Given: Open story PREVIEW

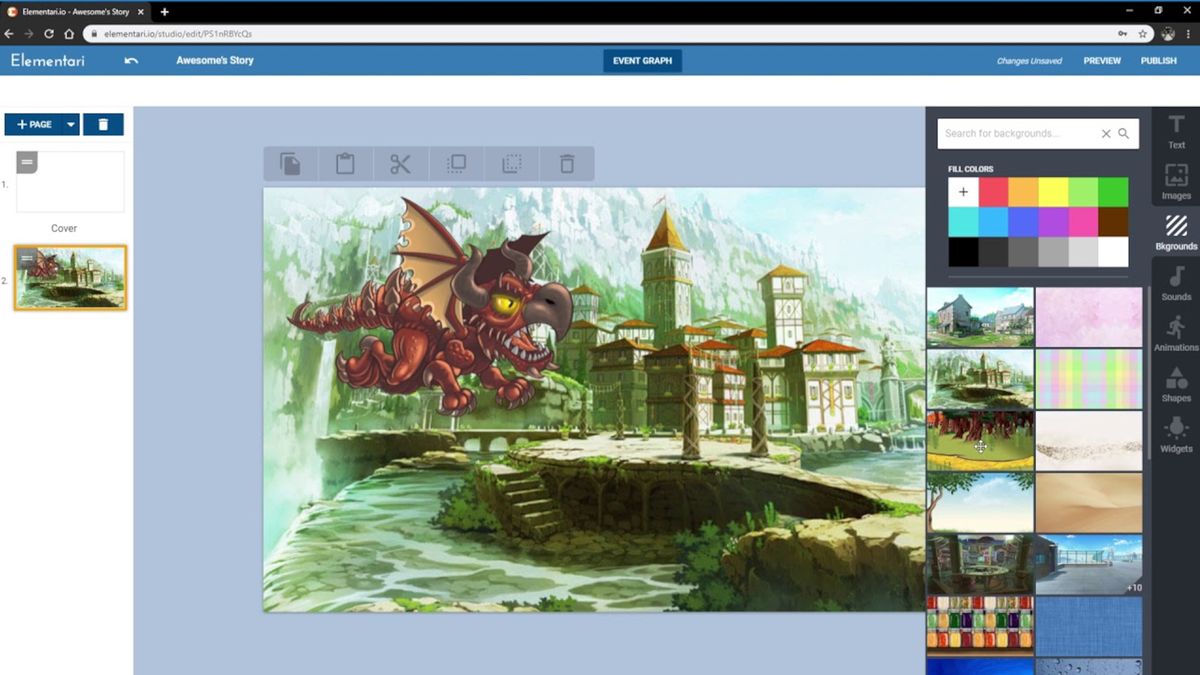Looking at the screenshot, I should point(1101,60).
